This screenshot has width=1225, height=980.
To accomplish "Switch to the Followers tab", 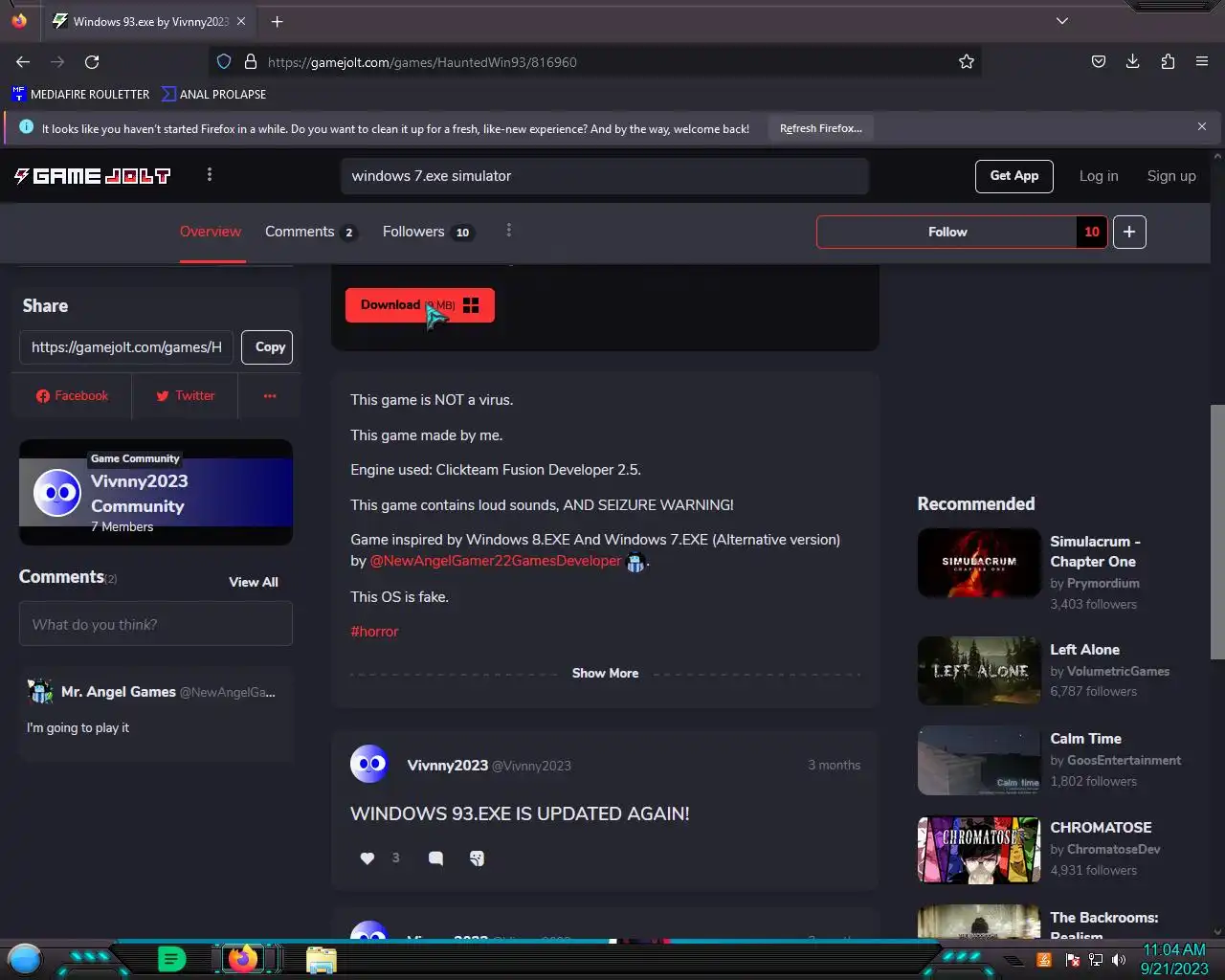I will click(428, 232).
